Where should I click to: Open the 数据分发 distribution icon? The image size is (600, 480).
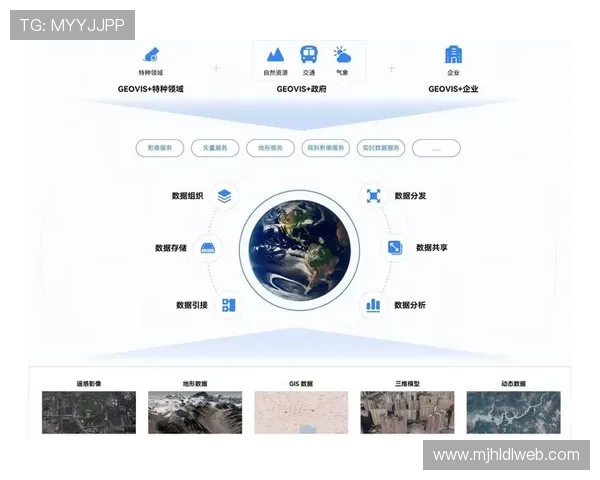(x=373, y=196)
